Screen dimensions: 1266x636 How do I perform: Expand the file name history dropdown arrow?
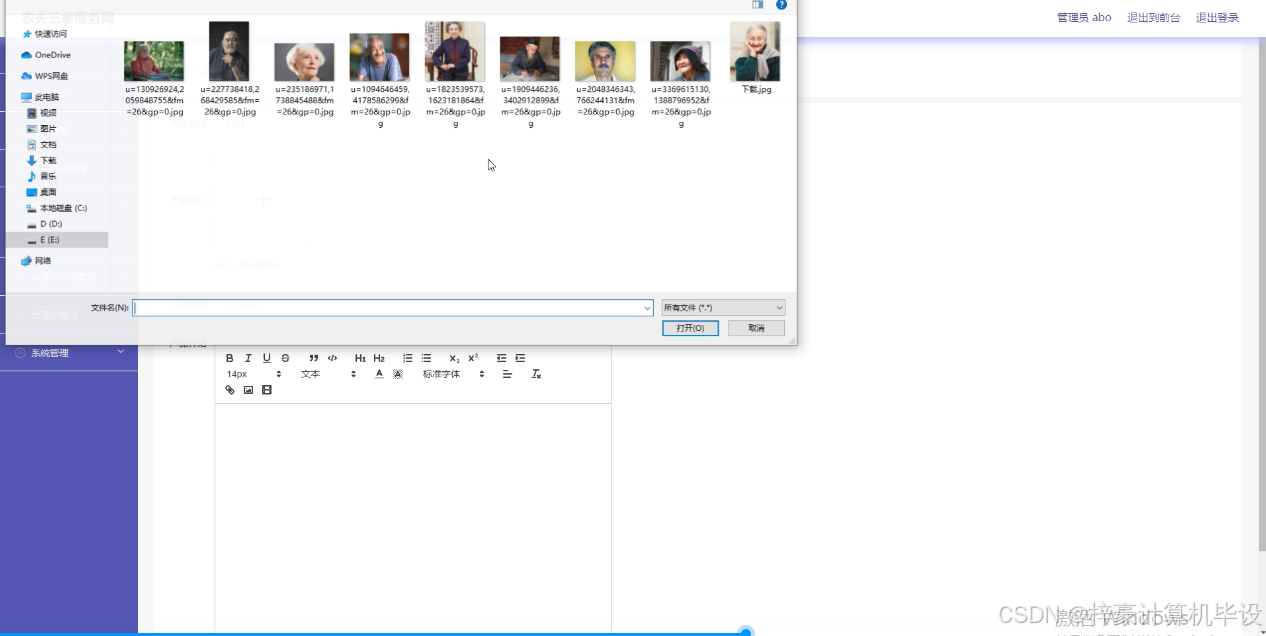[x=648, y=308]
